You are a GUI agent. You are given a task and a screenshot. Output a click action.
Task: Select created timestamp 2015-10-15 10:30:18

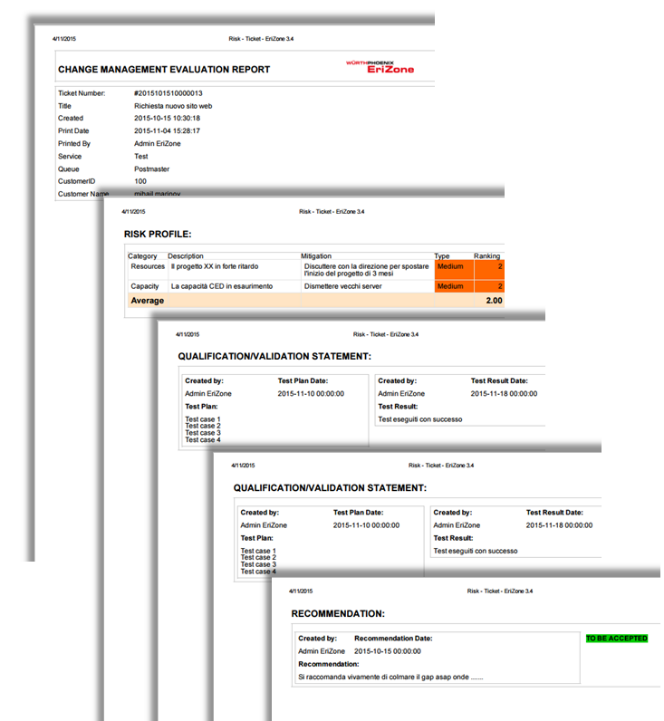click(x=167, y=118)
